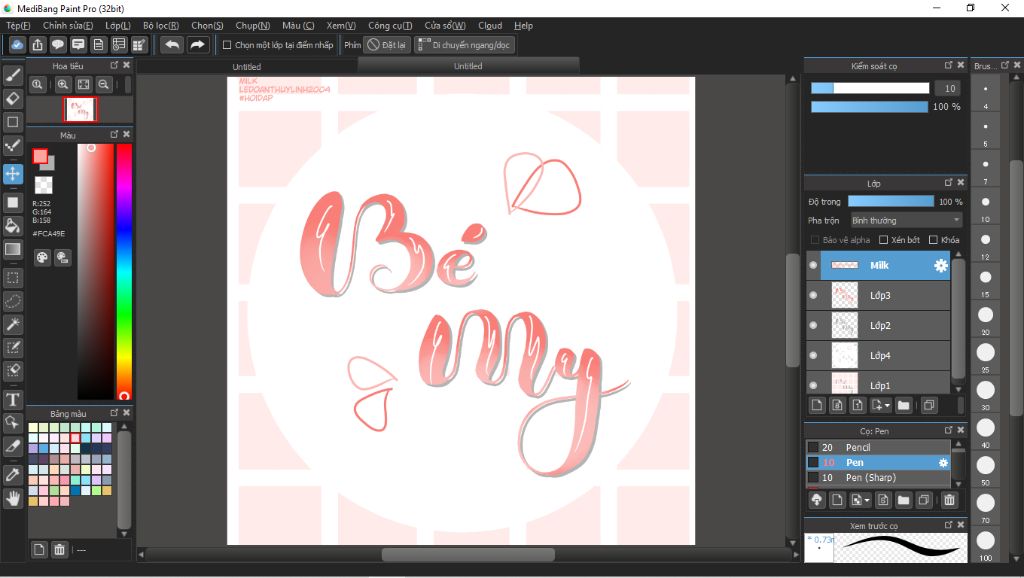Viewport: 1024px width, 578px height.
Task: Open the color palette icon in Màu panel
Action: point(42,257)
